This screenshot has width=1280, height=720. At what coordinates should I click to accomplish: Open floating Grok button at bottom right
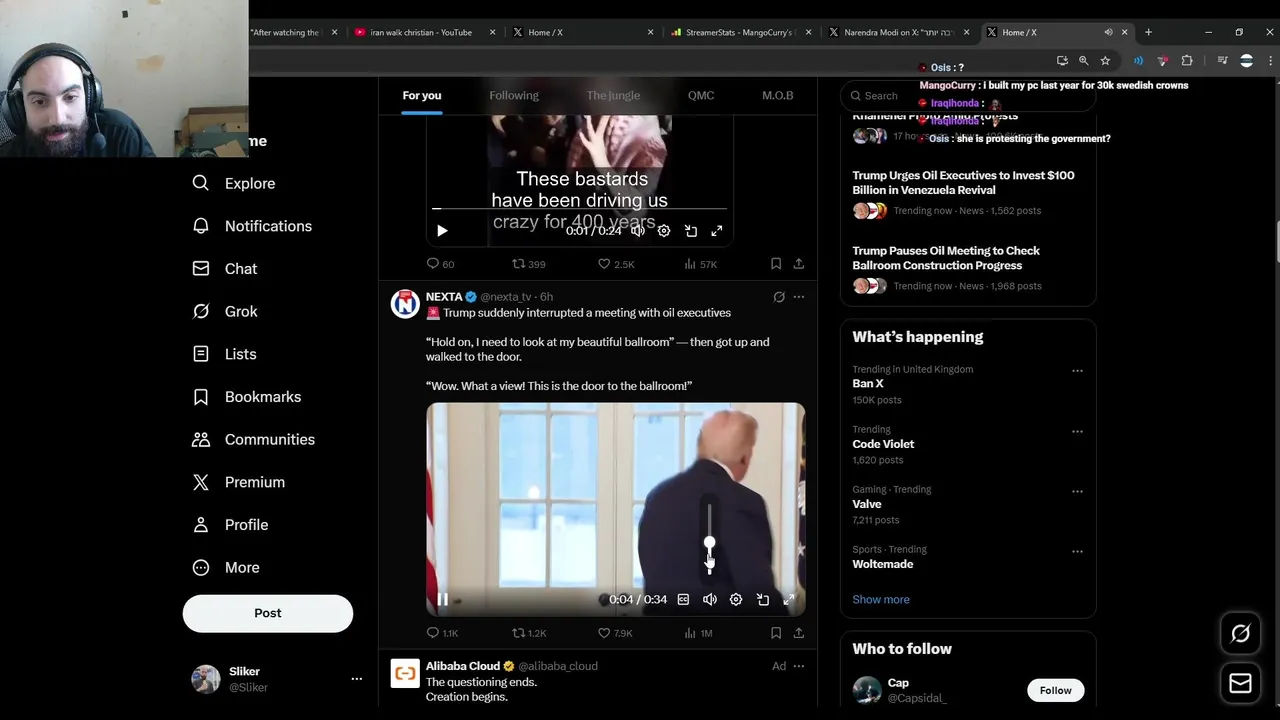coord(1240,633)
